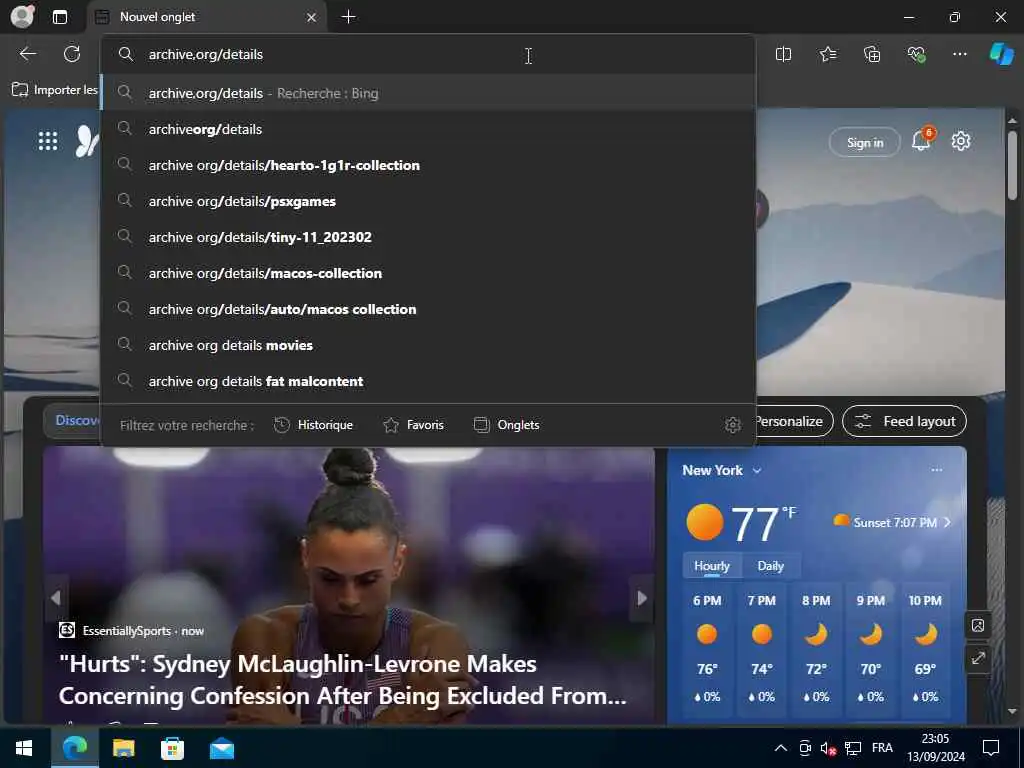
Task: Show hidden system tray icons
Action: pyautogui.click(x=780, y=748)
